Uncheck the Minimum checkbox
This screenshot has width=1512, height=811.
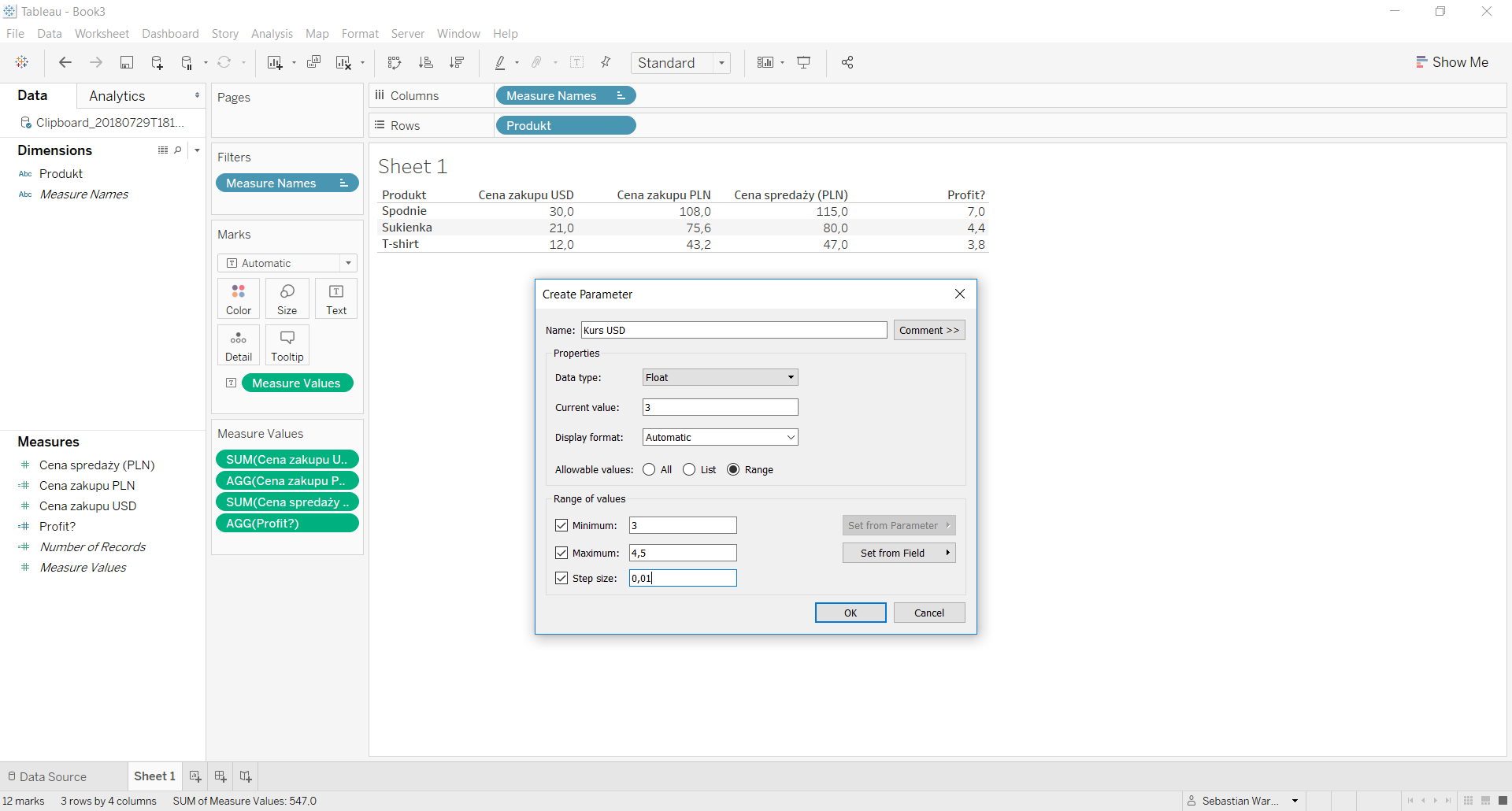tap(561, 525)
